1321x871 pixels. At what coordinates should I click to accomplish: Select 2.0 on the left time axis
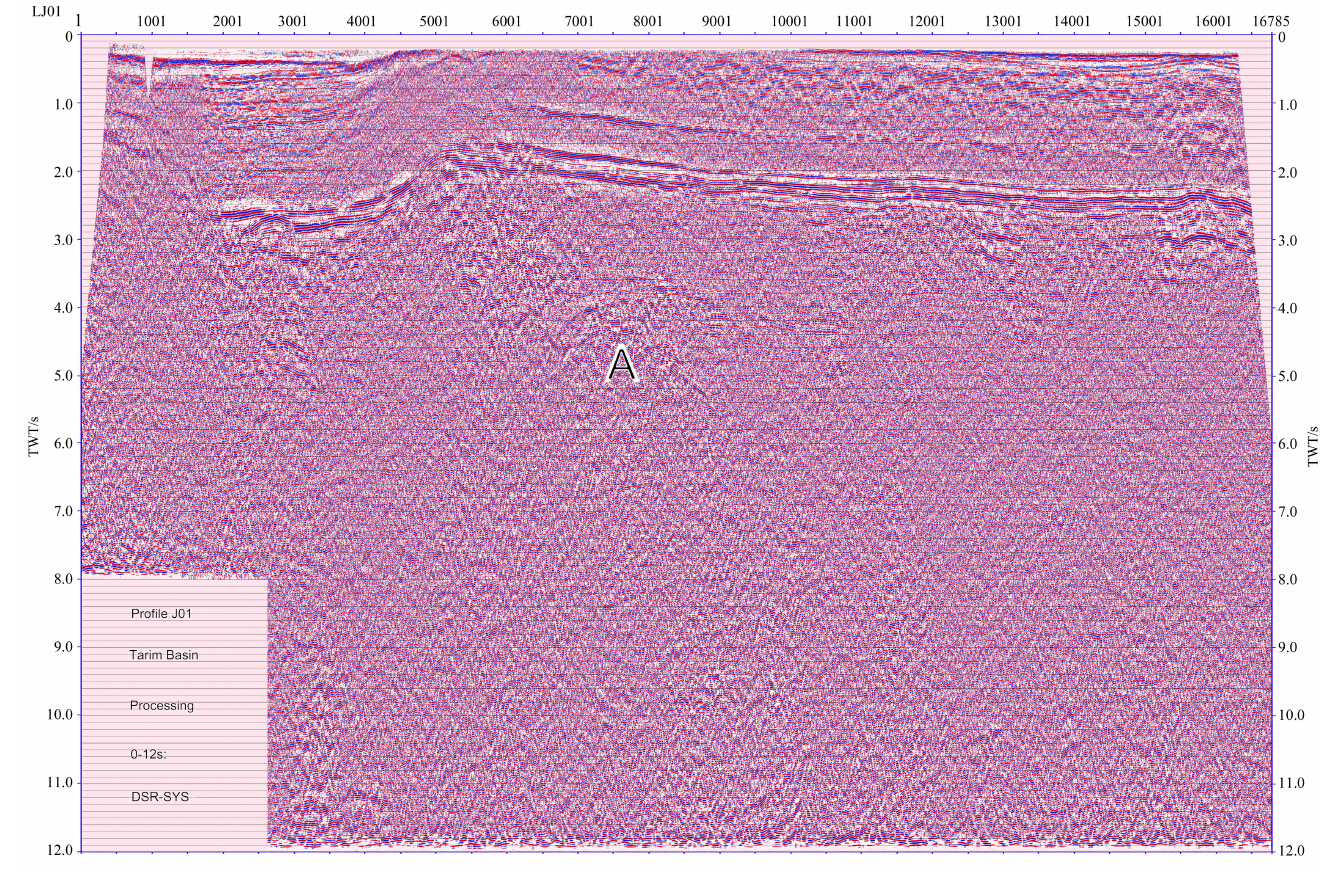61,172
